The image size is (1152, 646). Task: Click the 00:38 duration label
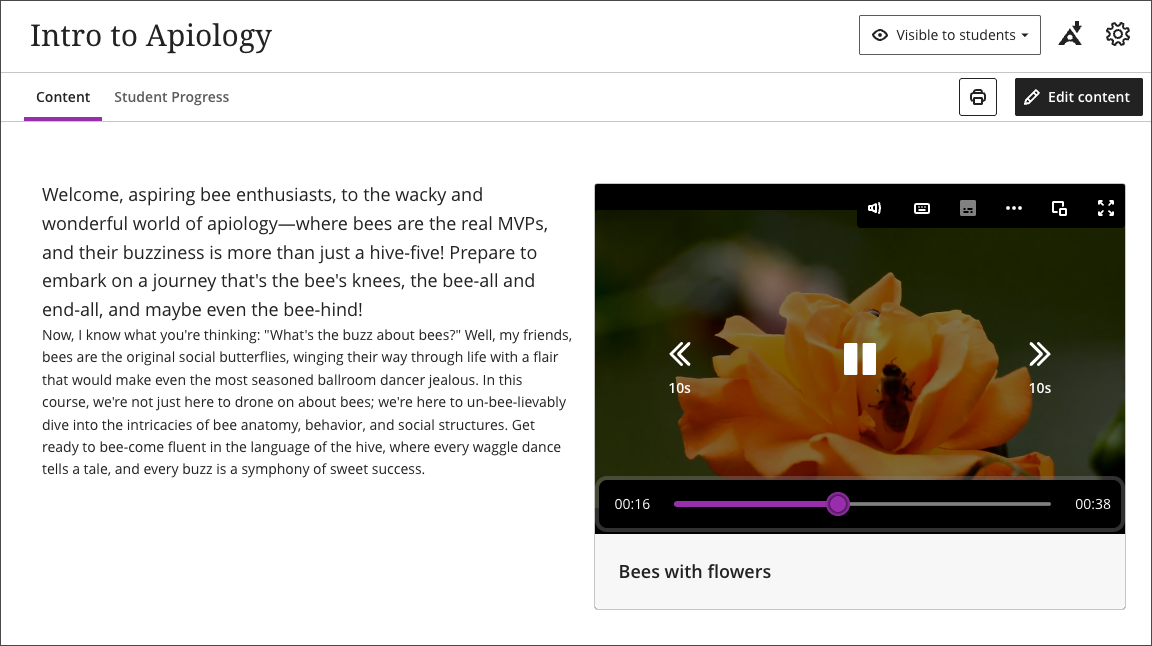tap(1092, 504)
